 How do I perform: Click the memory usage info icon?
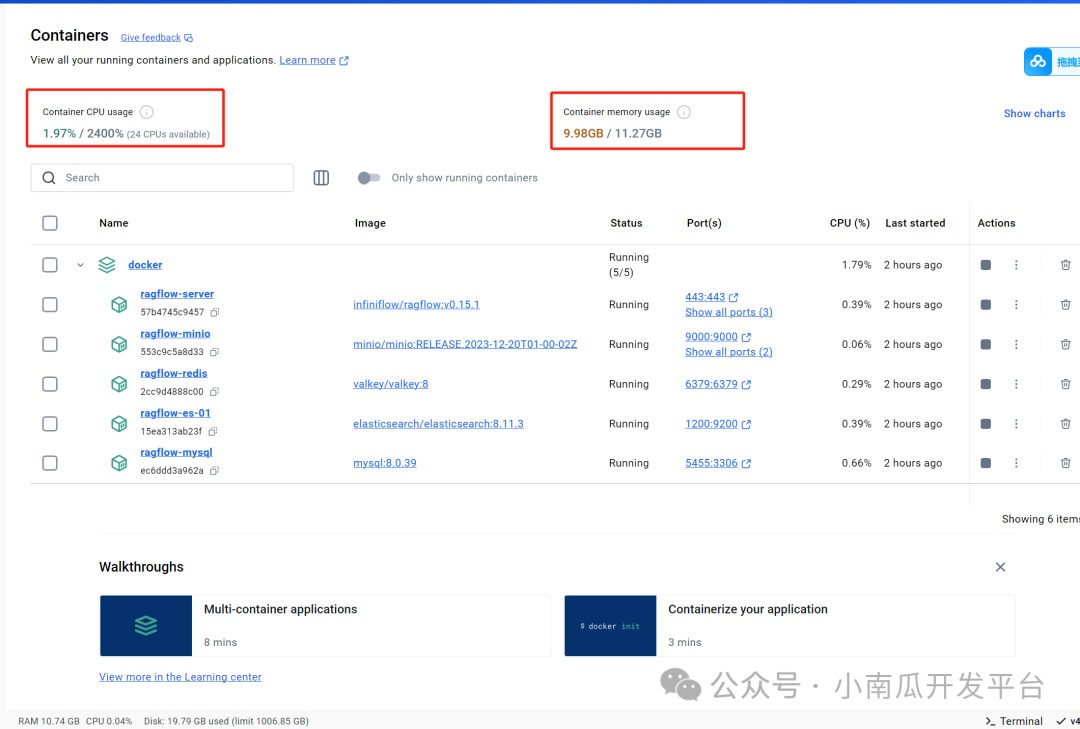coord(683,112)
